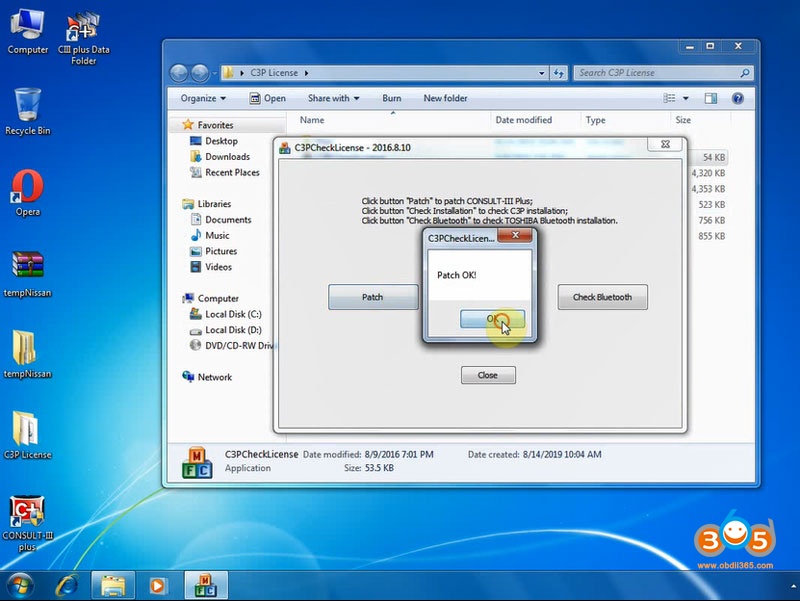Open Desktop in navigation pane
Image resolution: width=800 pixels, height=601 pixels.
click(x=214, y=141)
